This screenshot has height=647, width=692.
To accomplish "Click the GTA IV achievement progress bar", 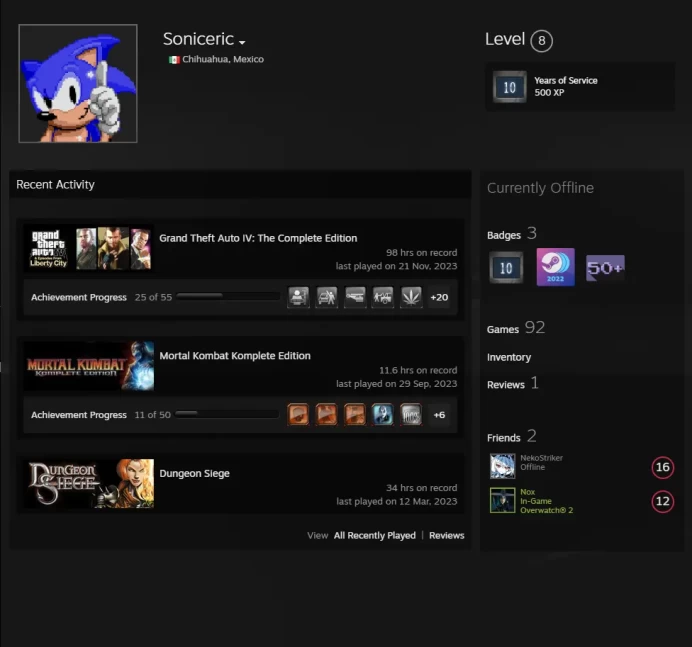I will [228, 297].
